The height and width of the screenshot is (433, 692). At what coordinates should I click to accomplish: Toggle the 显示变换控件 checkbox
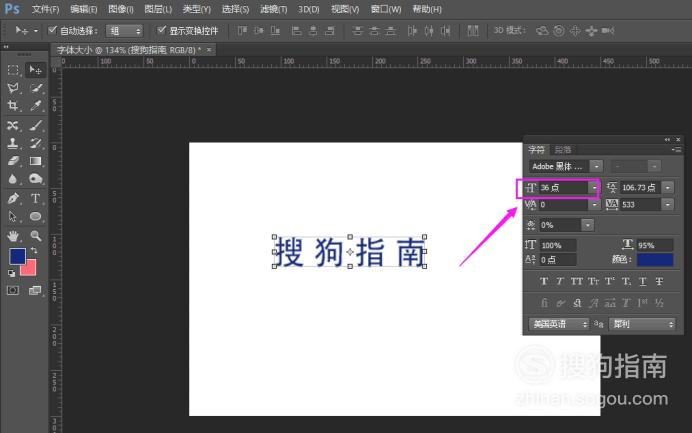[162, 30]
